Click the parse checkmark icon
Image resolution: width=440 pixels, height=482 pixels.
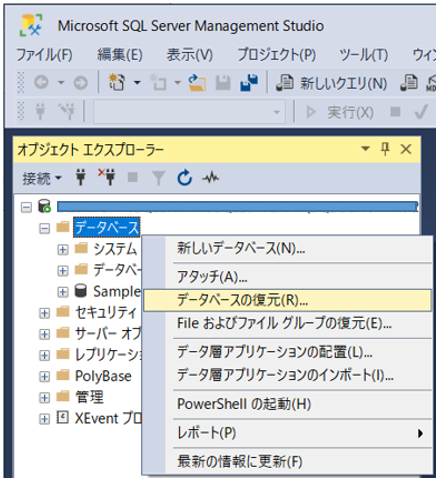tap(421, 112)
